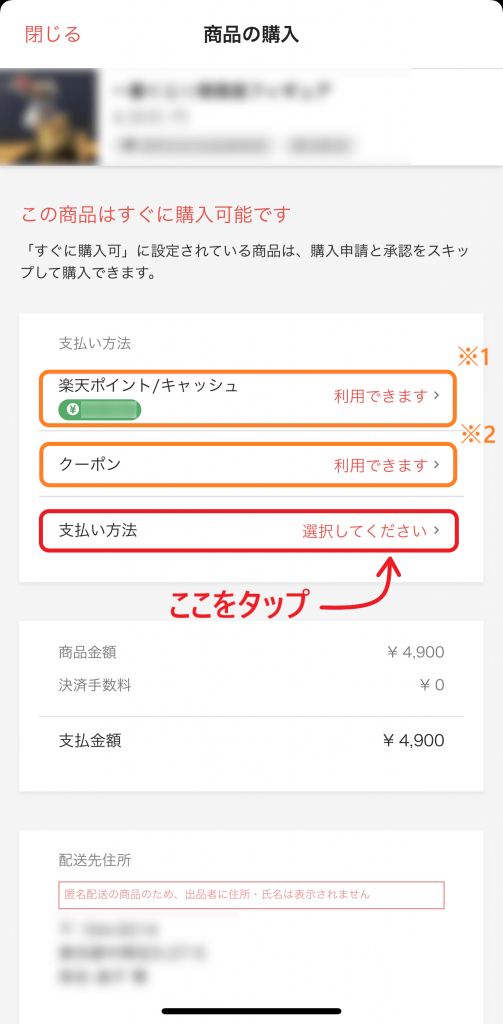Open the クーポン row
Screen dimensions: 503x1024
(248, 465)
